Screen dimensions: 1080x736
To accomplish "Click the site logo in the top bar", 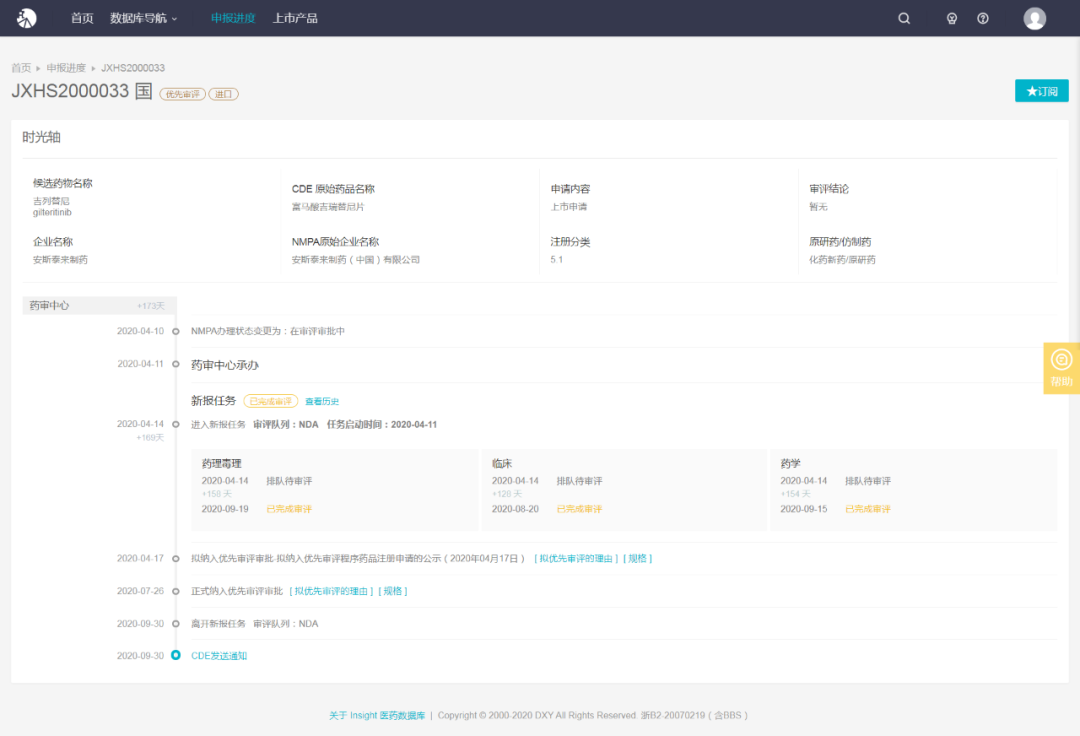I will [x=26, y=18].
